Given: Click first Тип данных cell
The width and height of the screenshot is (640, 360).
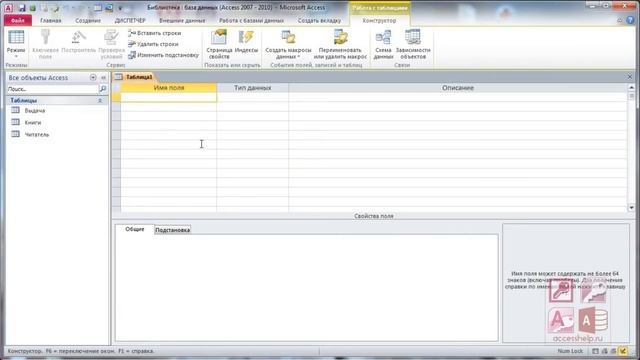Looking at the screenshot, I should pos(252,97).
